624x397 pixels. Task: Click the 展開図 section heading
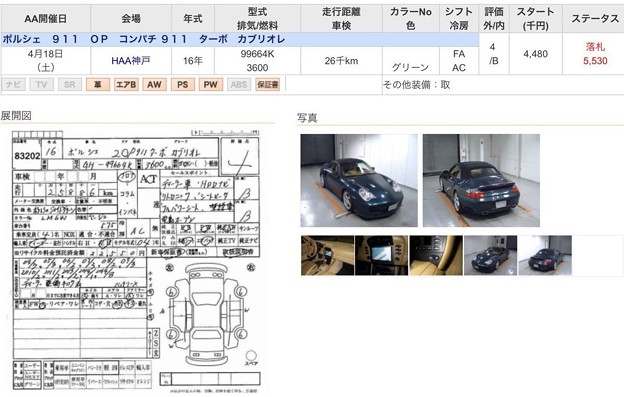tap(16, 116)
